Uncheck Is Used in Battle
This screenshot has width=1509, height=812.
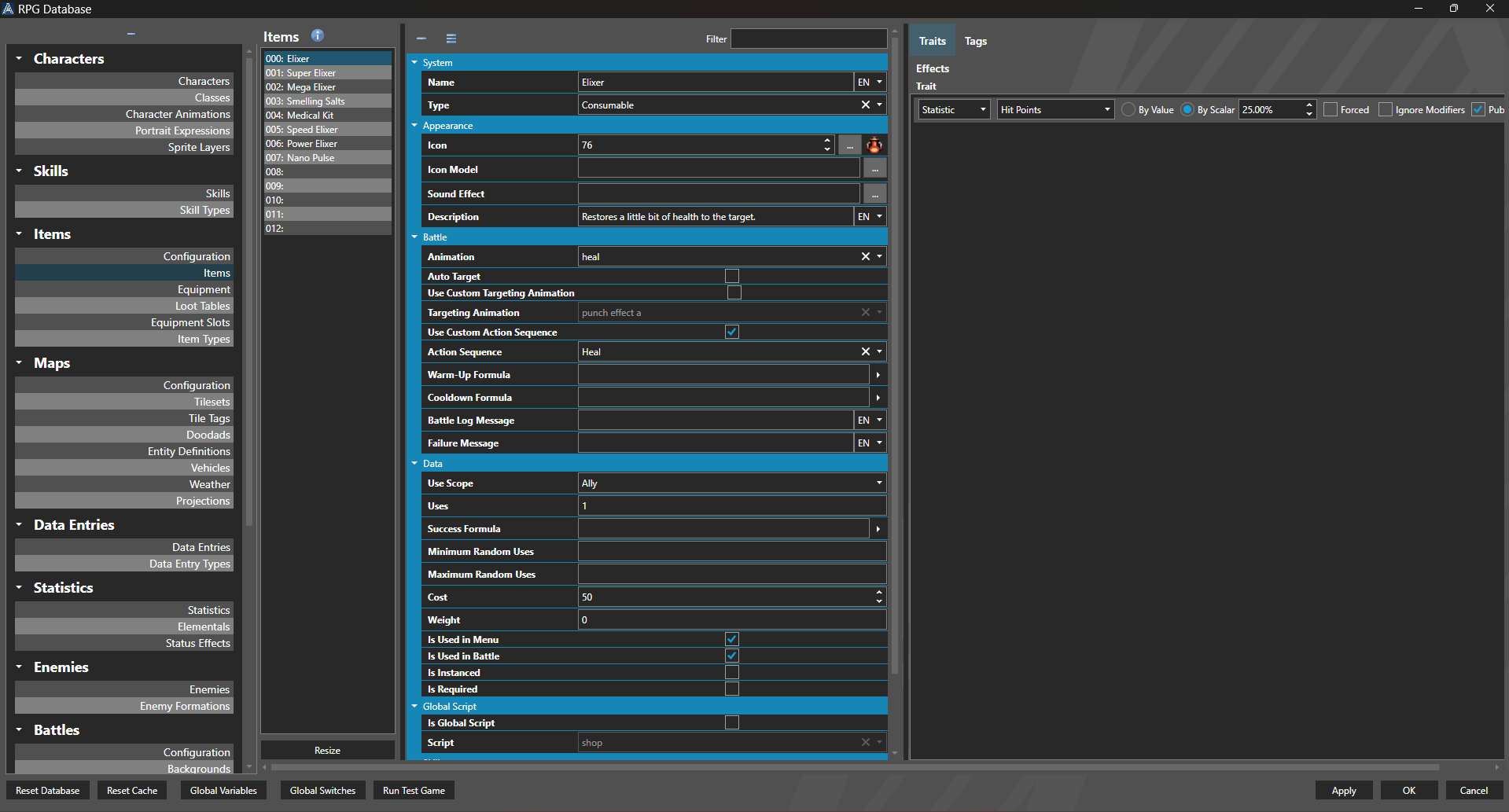point(732,656)
